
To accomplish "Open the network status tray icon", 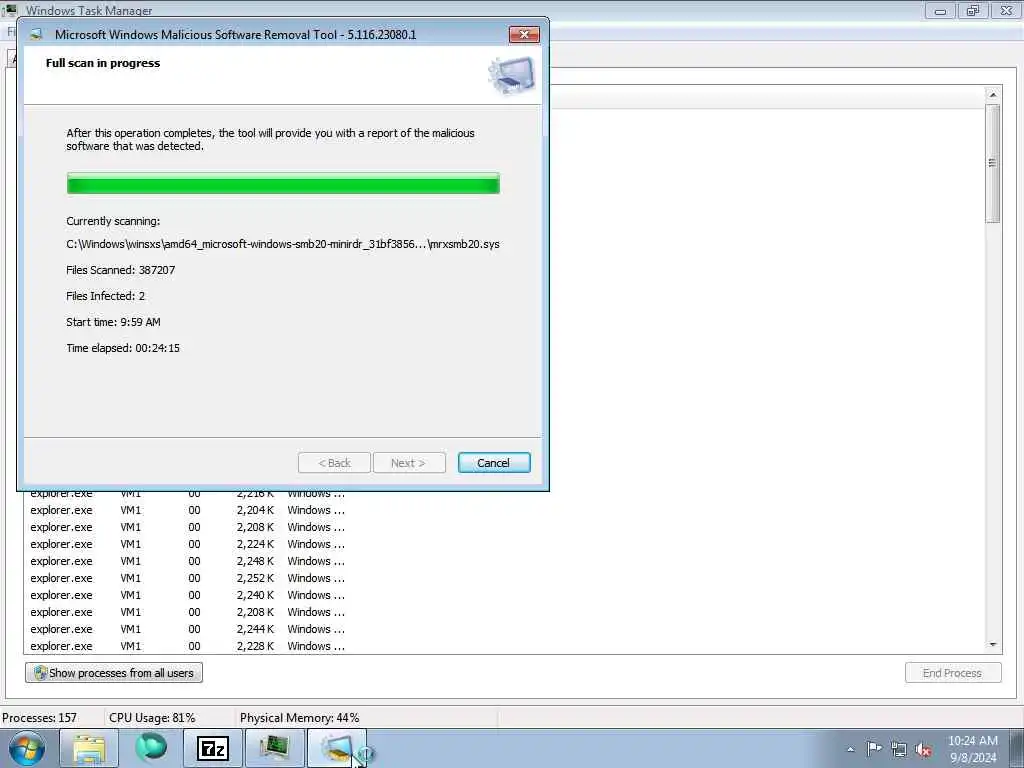I will coord(899,750).
